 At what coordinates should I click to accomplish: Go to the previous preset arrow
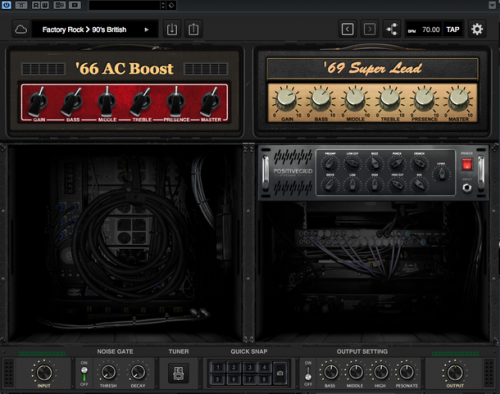347,29
